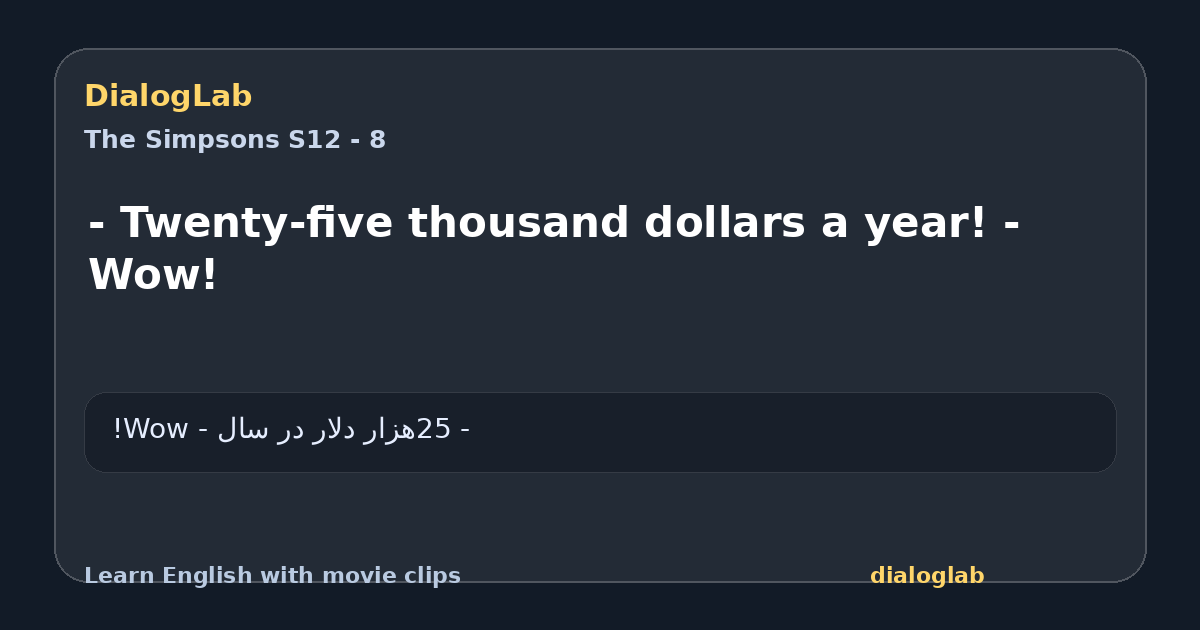
Task: Open The Simpsons S12 - 8 episode label
Action: 235,140
